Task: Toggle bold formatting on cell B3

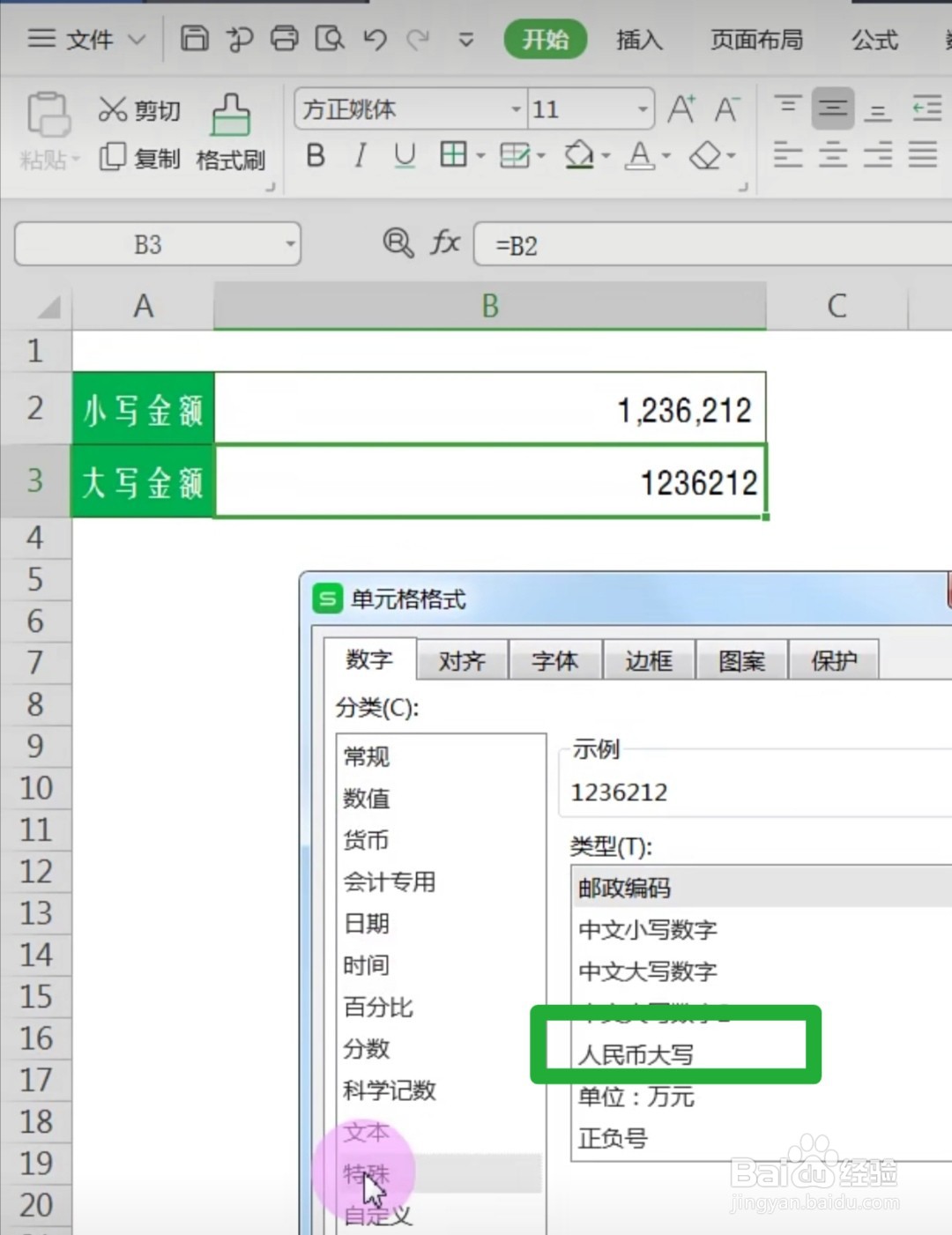Action: [x=315, y=156]
